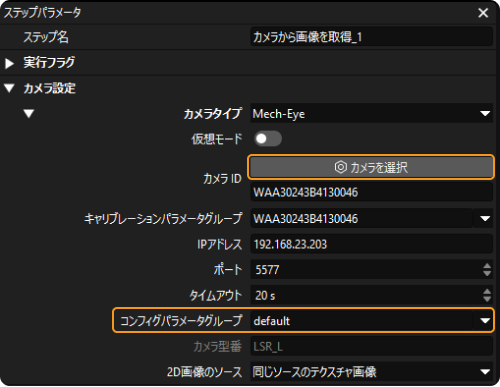The width and height of the screenshot is (500, 387).
Task: Click the camera icon in カメラを選択
Action: click(x=340, y=167)
